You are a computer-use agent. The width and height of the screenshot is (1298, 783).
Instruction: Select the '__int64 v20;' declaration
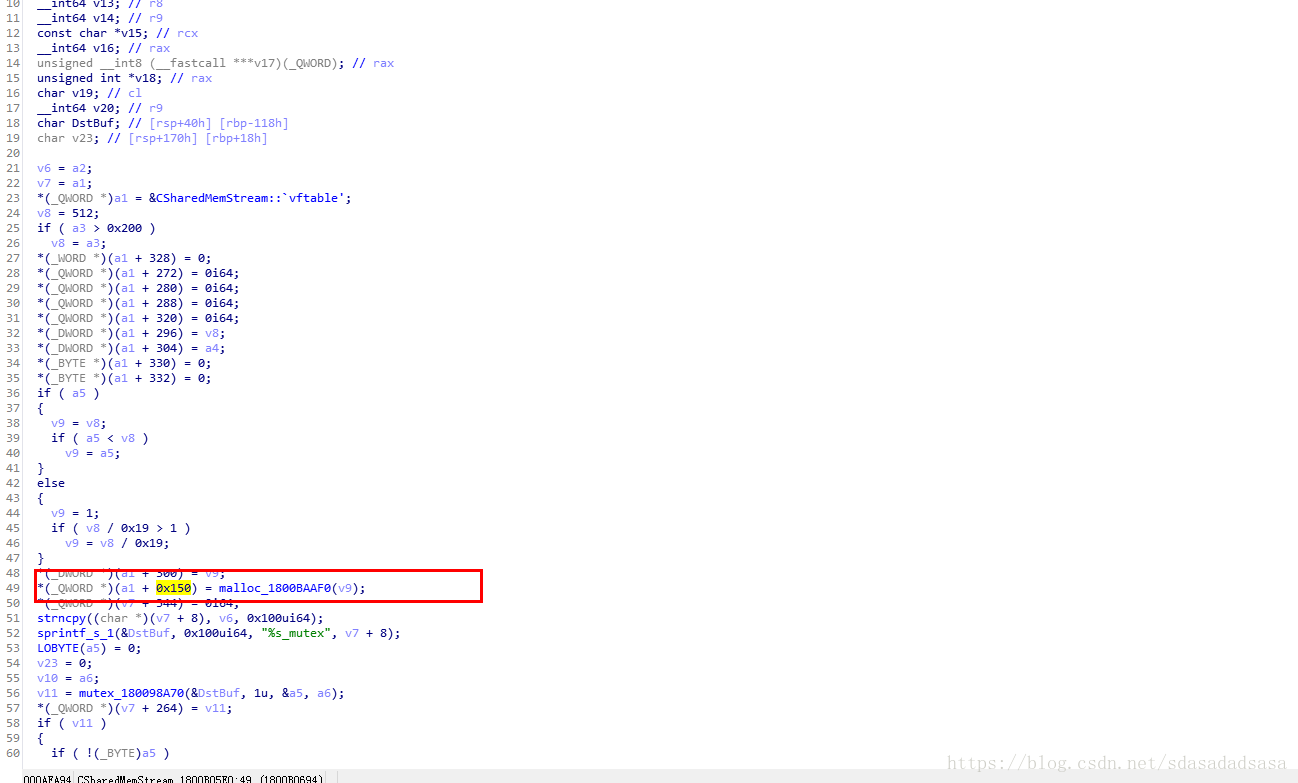[x=79, y=108]
